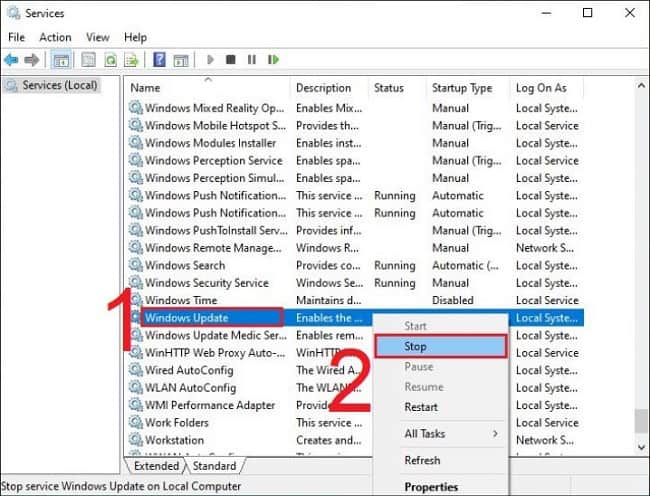
Task: Open the Help menu
Action: (135, 37)
